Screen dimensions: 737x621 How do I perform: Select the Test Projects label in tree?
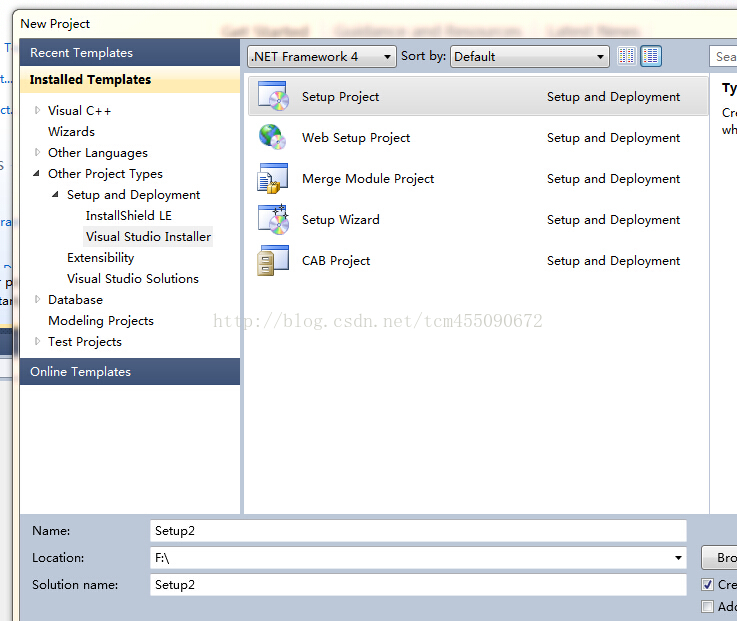(x=85, y=342)
